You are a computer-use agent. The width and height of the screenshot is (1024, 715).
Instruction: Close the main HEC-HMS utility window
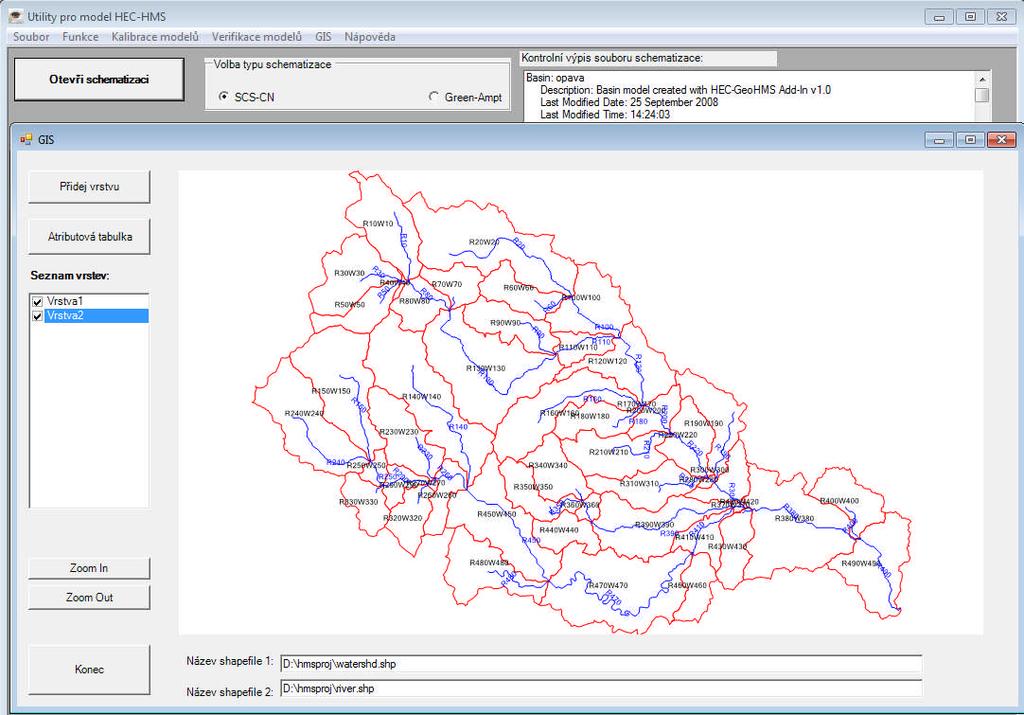click(1001, 17)
